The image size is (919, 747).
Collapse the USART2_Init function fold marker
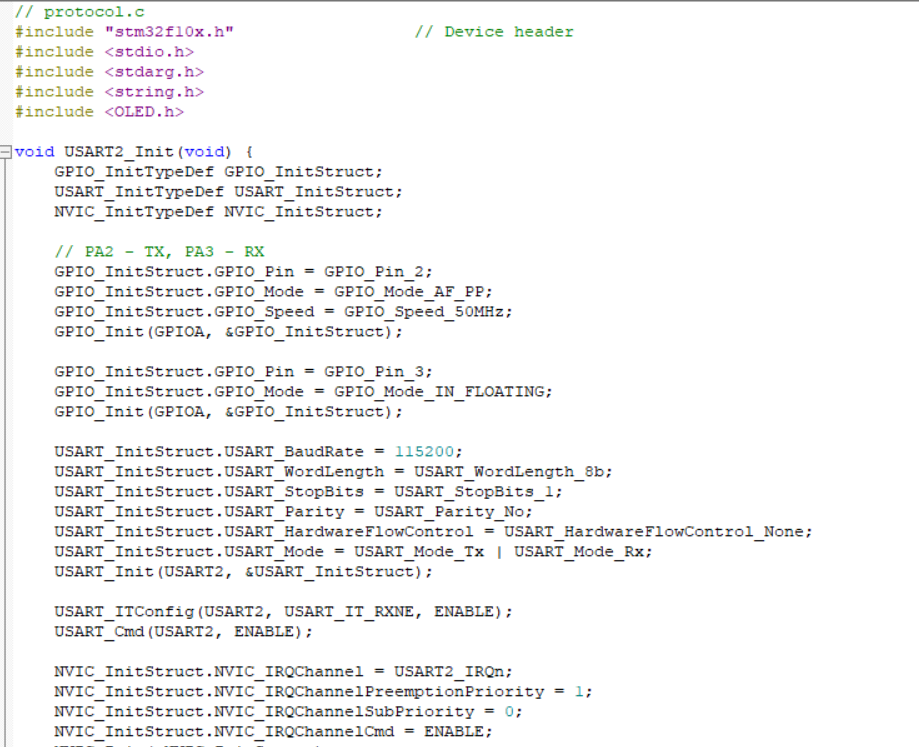point(5,152)
